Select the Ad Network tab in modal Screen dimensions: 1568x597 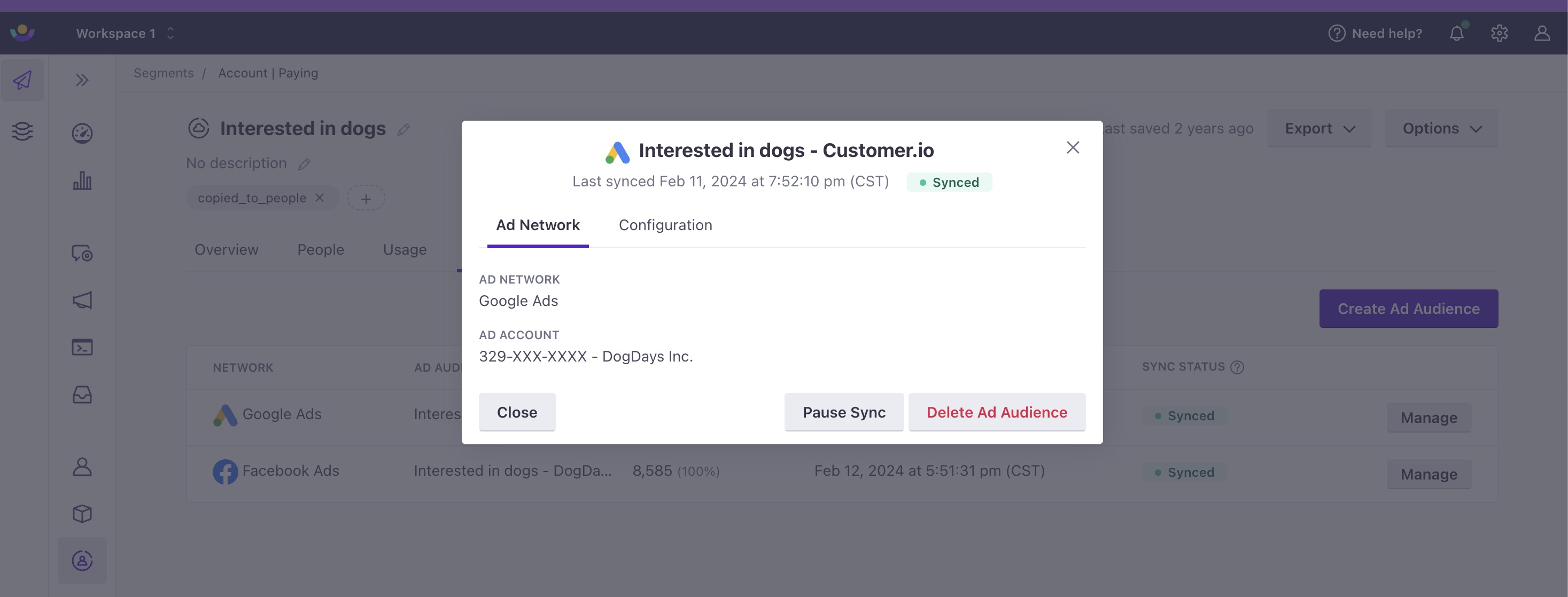pos(538,225)
